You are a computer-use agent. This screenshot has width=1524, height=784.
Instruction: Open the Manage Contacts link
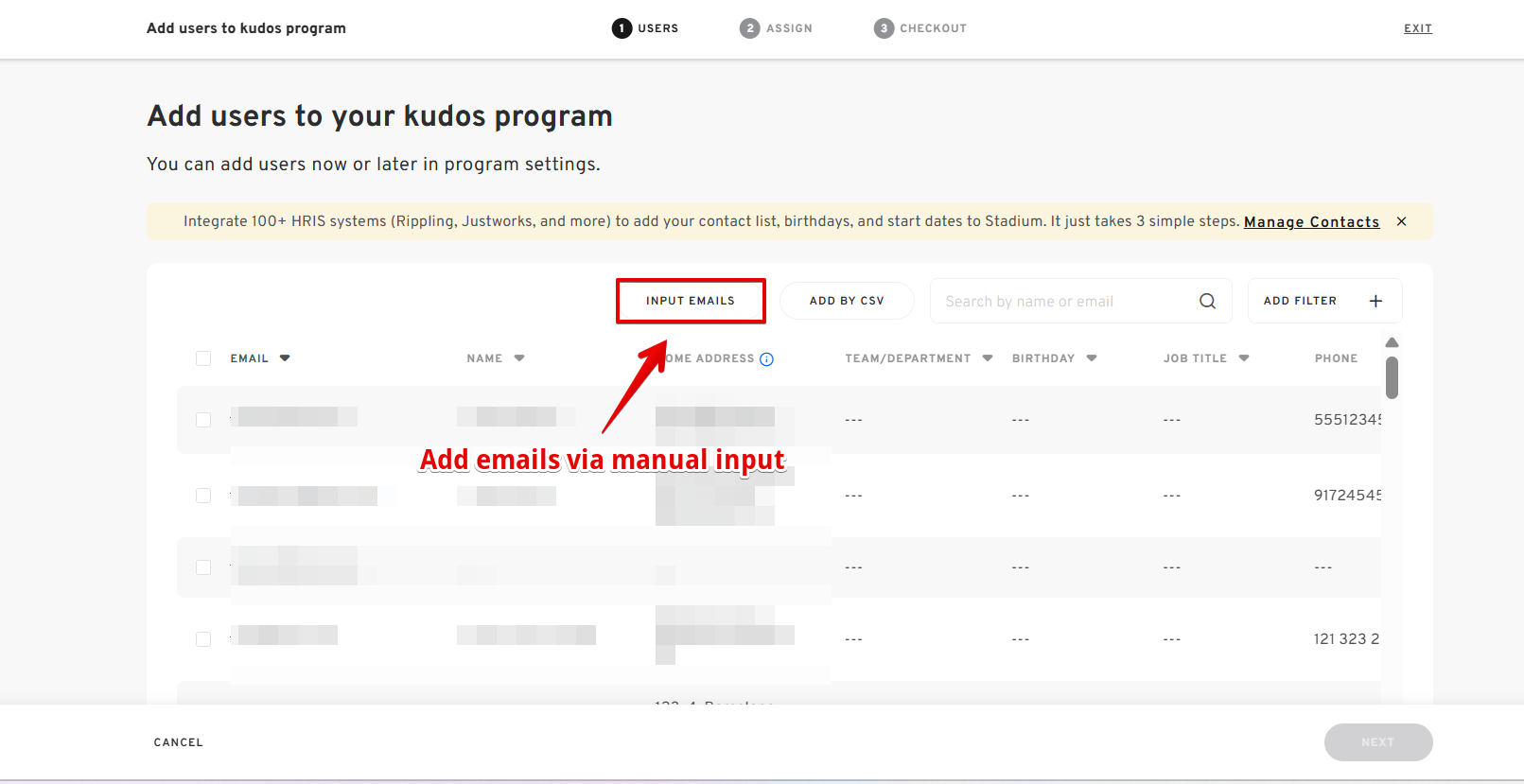1311,221
